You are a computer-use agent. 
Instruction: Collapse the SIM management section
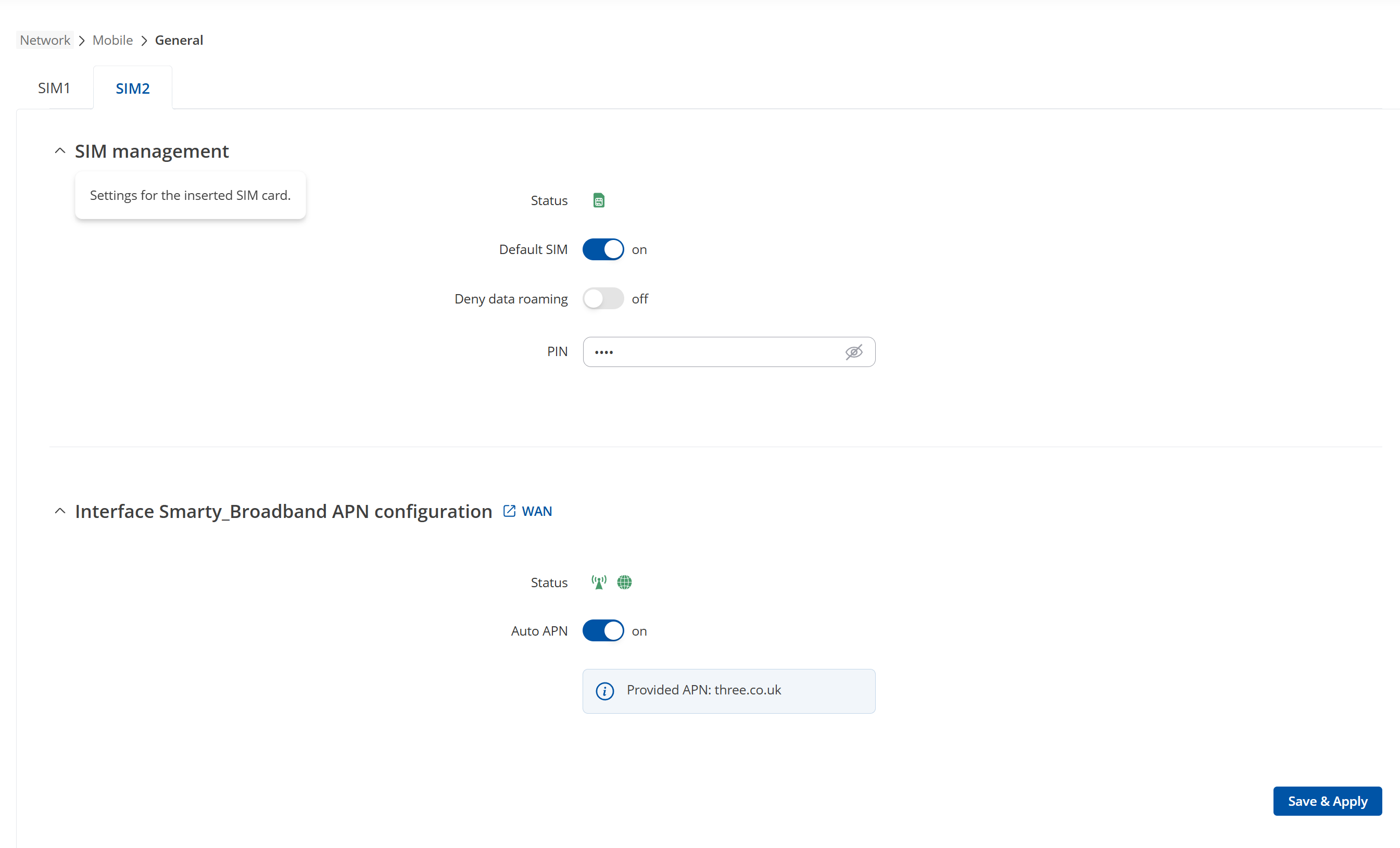pos(60,151)
